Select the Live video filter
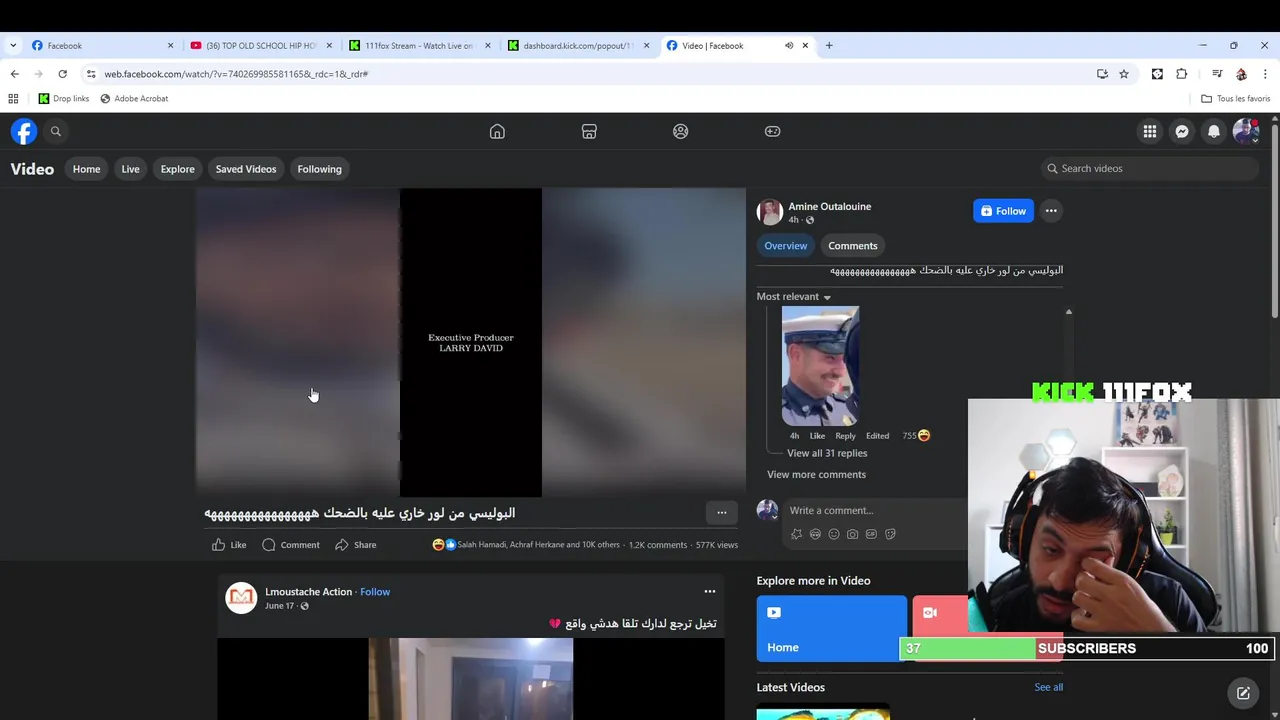 pos(130,169)
